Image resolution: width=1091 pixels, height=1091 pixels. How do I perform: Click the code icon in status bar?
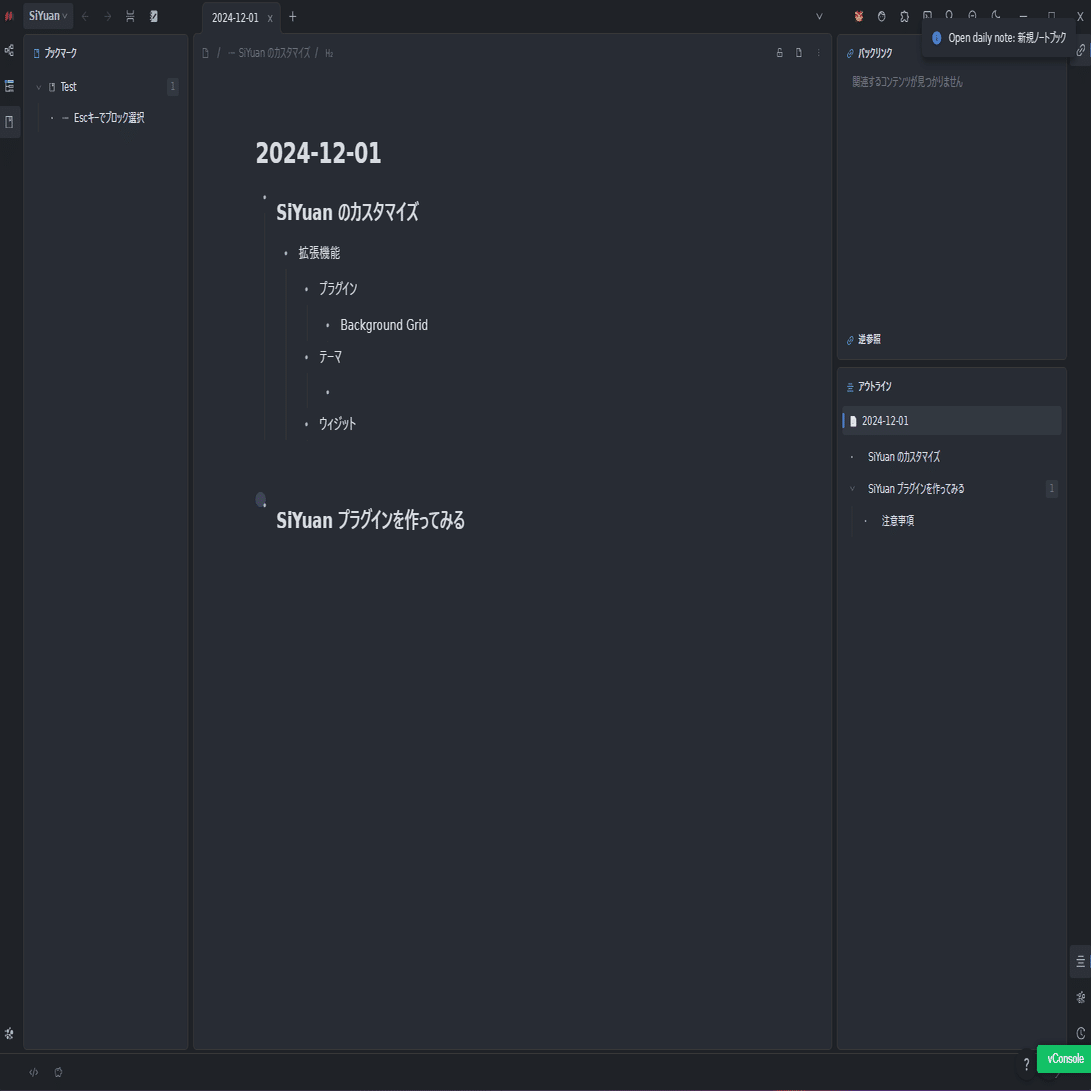coord(33,1072)
